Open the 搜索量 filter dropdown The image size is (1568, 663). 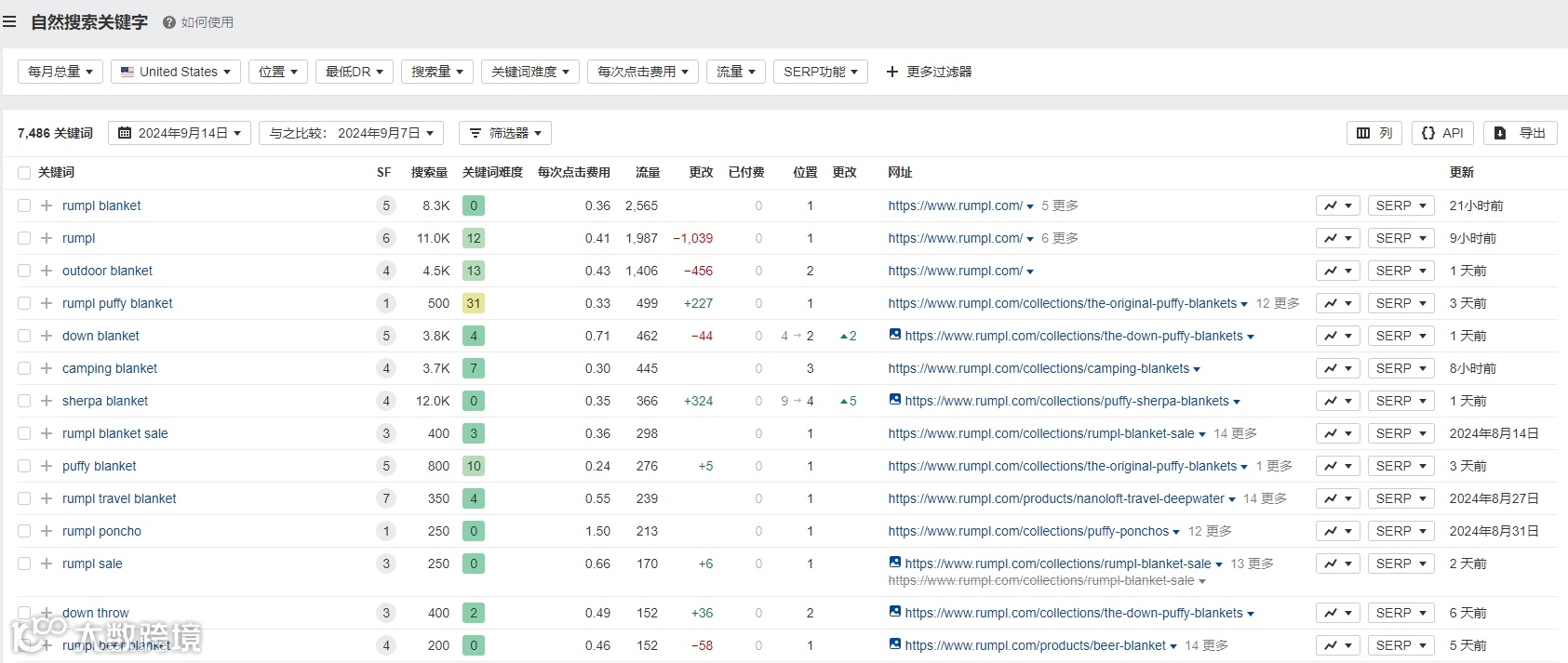pos(437,72)
